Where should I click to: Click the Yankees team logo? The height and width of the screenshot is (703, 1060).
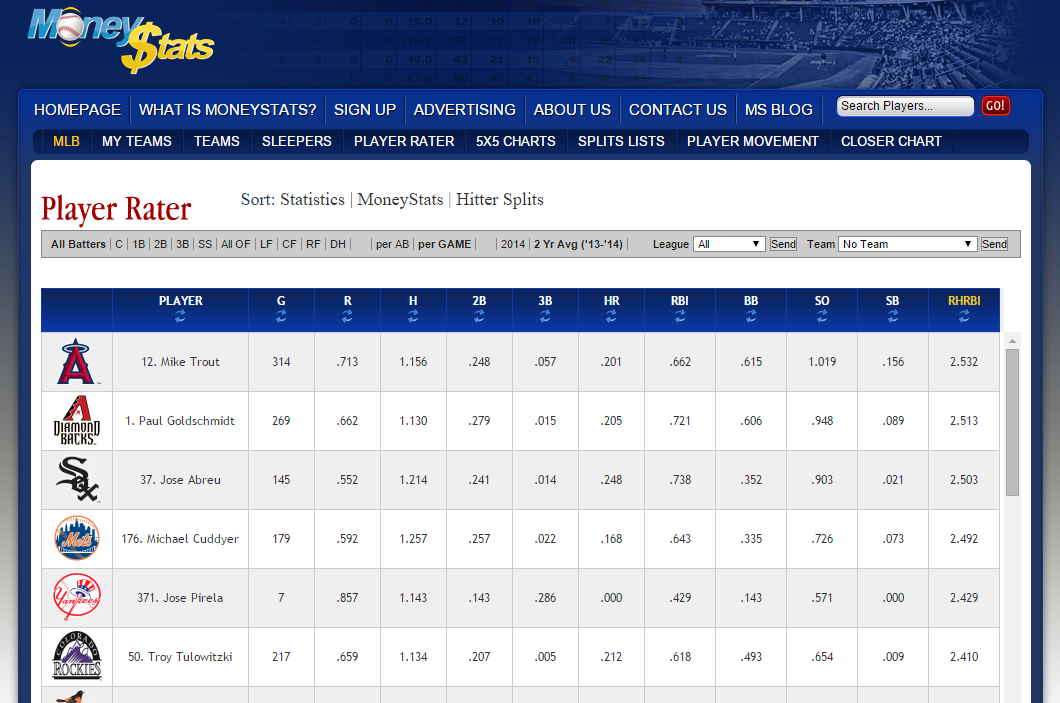pos(76,597)
